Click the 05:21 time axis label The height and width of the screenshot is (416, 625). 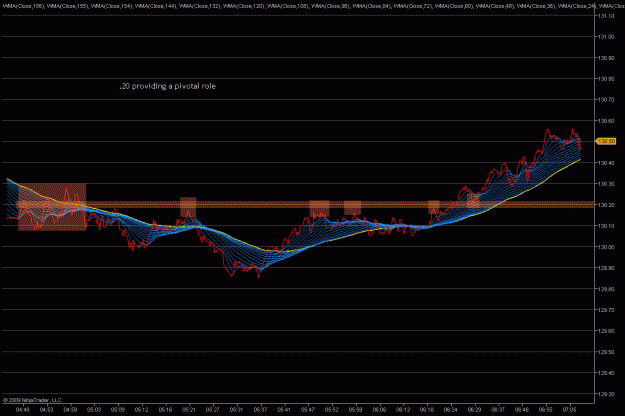(x=189, y=410)
